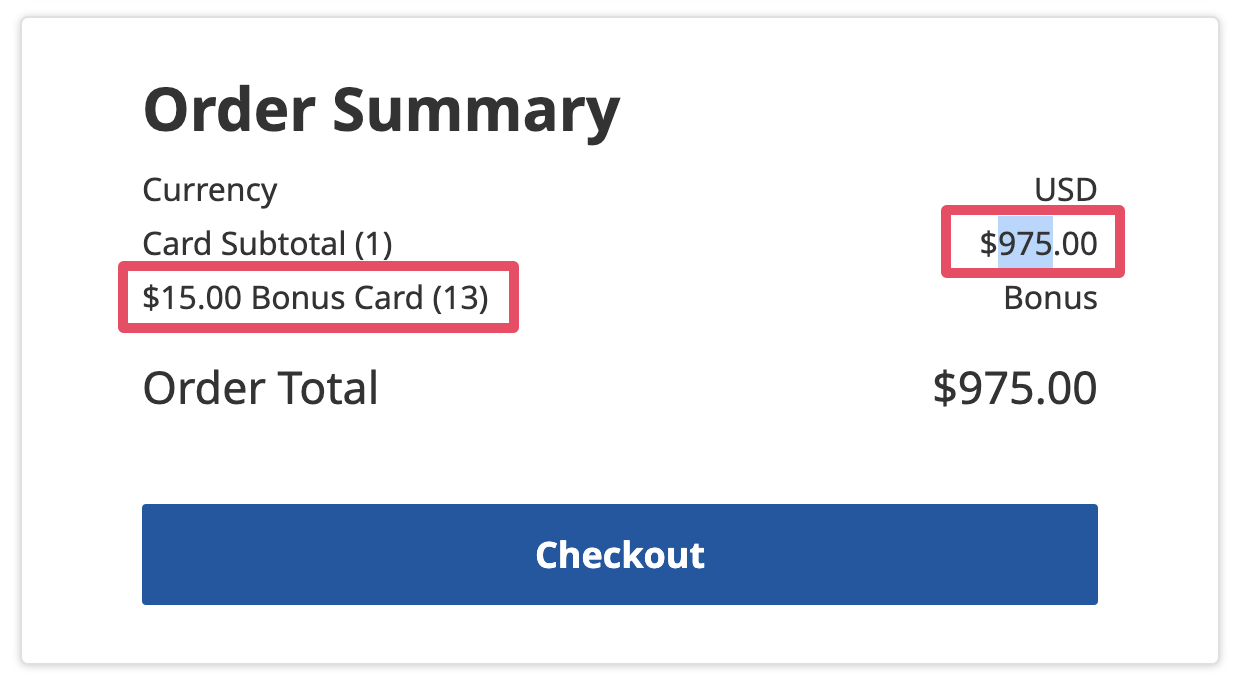This screenshot has width=1238, height=680.
Task: Click the (1) count beside Card Subtotal
Action: click(x=371, y=243)
